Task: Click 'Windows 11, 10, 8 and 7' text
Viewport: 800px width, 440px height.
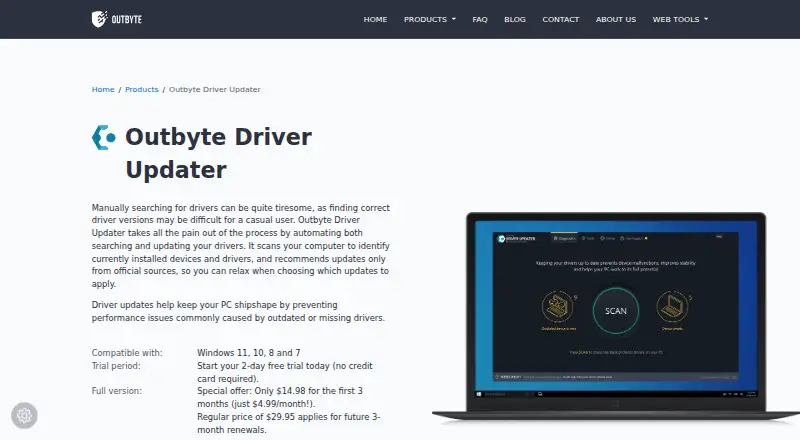Action: [x=248, y=353]
